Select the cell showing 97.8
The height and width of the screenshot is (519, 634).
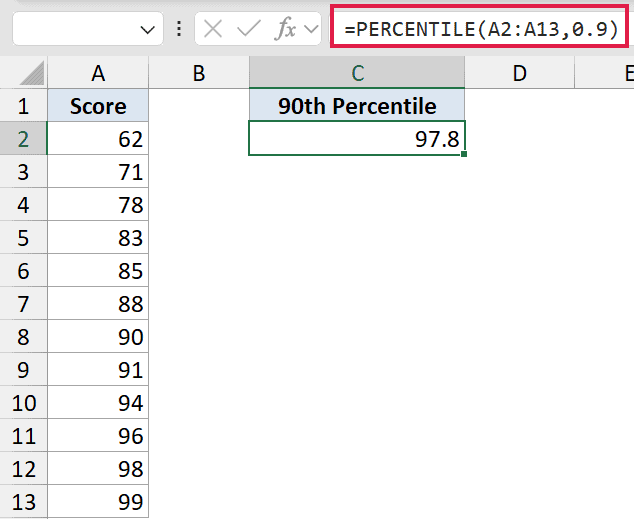[357, 138]
